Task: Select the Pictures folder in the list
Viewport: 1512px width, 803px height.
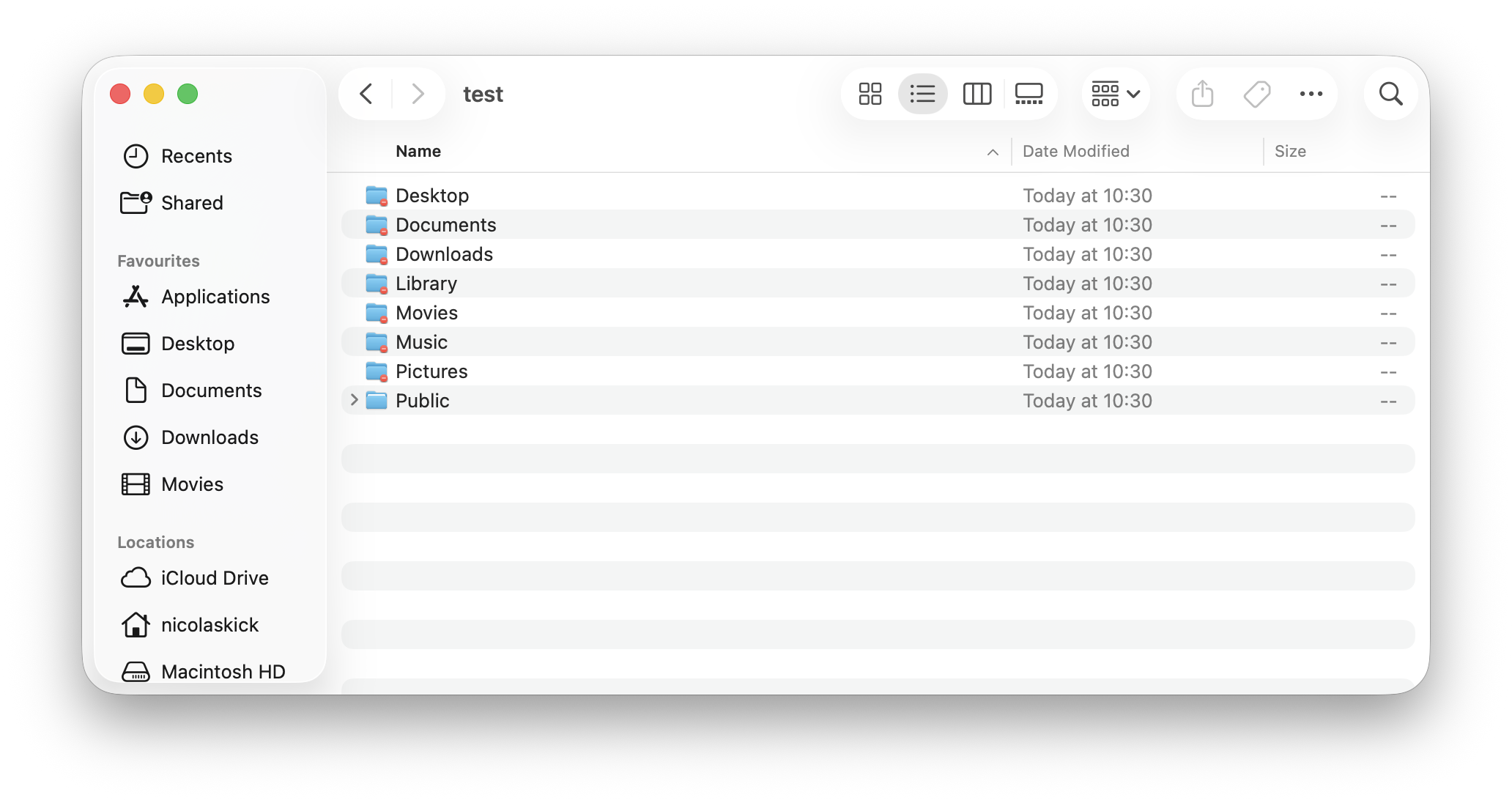Action: coord(431,371)
